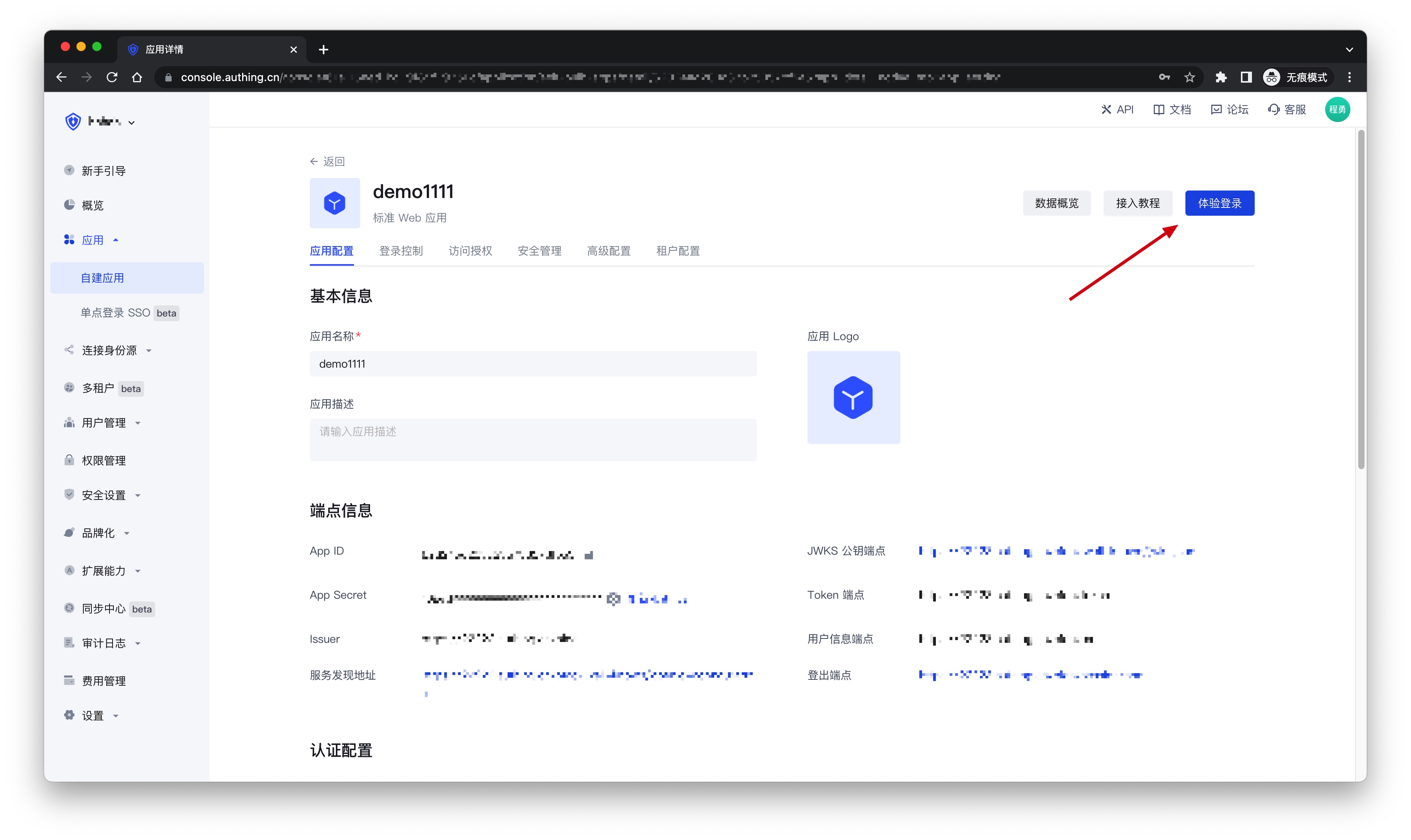Viewport: 1411px width, 840px height.
Task: Open browser extensions puzzle icon
Action: pos(1221,78)
